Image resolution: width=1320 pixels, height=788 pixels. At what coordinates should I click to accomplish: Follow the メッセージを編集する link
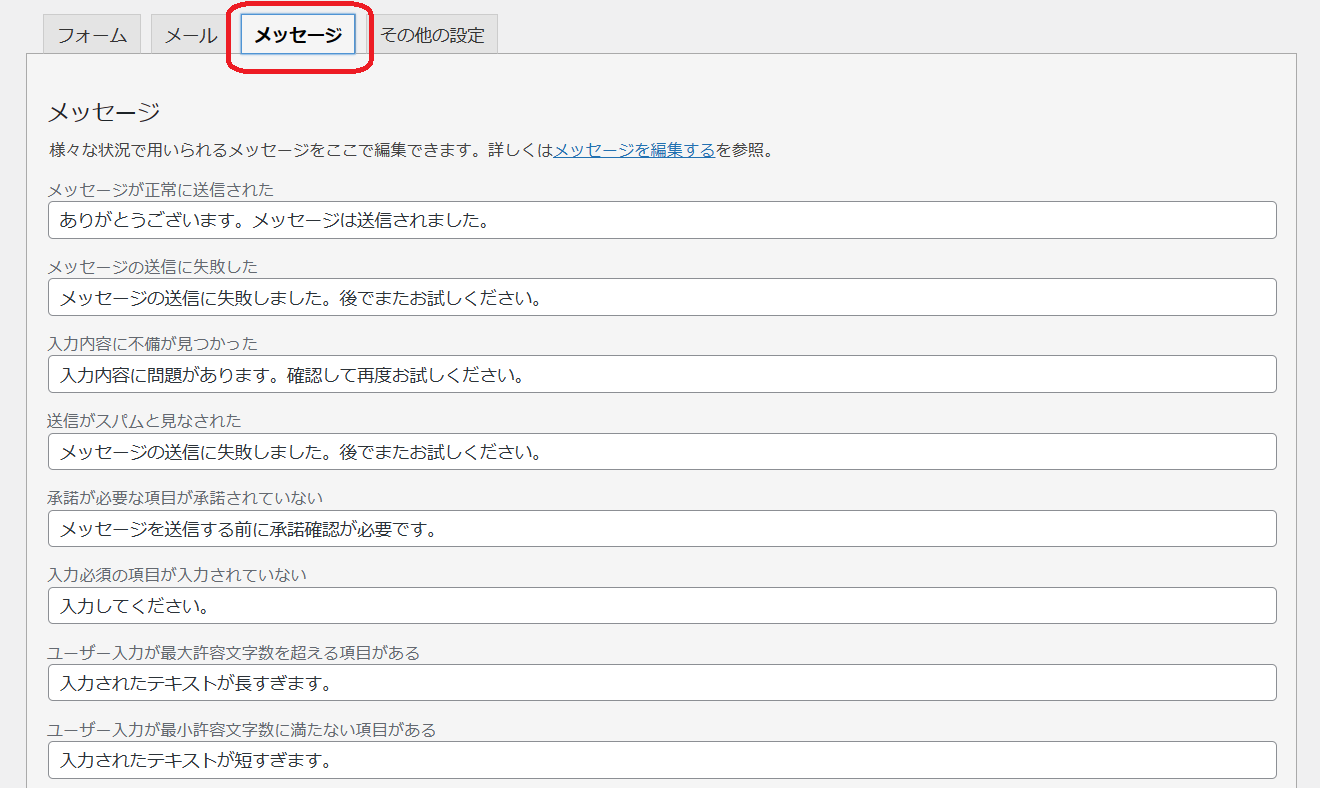coord(634,151)
